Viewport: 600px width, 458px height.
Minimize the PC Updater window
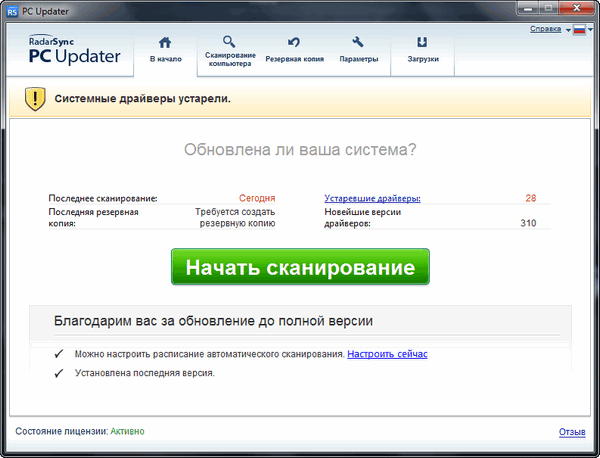tap(528, 8)
